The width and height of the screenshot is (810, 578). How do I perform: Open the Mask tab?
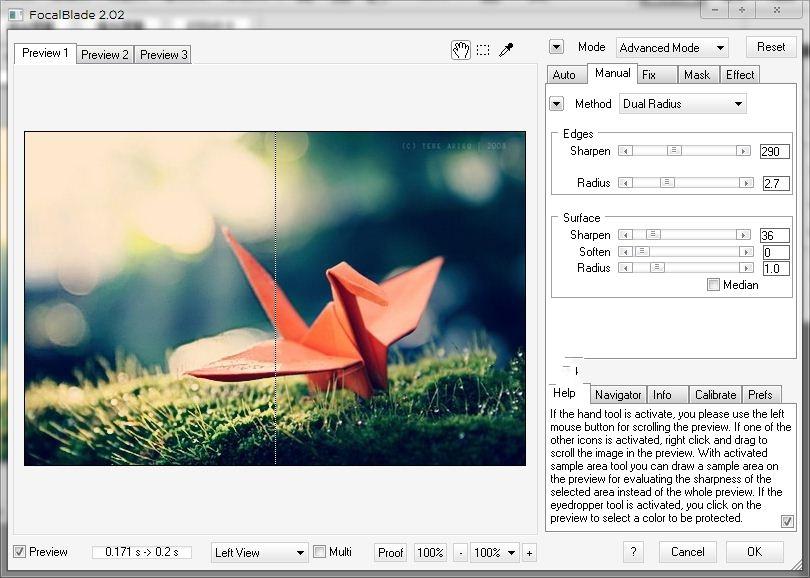point(697,75)
